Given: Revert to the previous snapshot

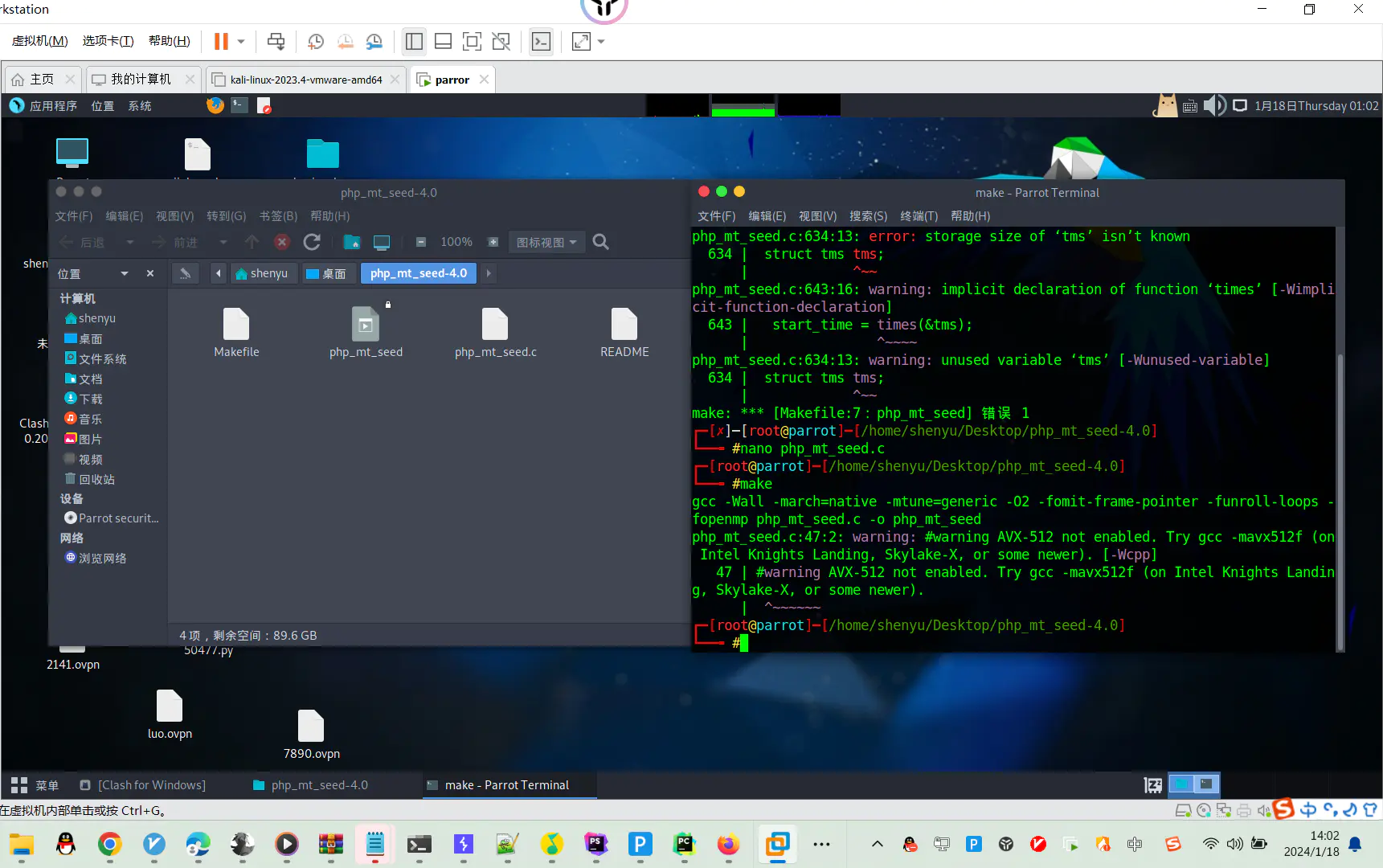Looking at the screenshot, I should [346, 41].
